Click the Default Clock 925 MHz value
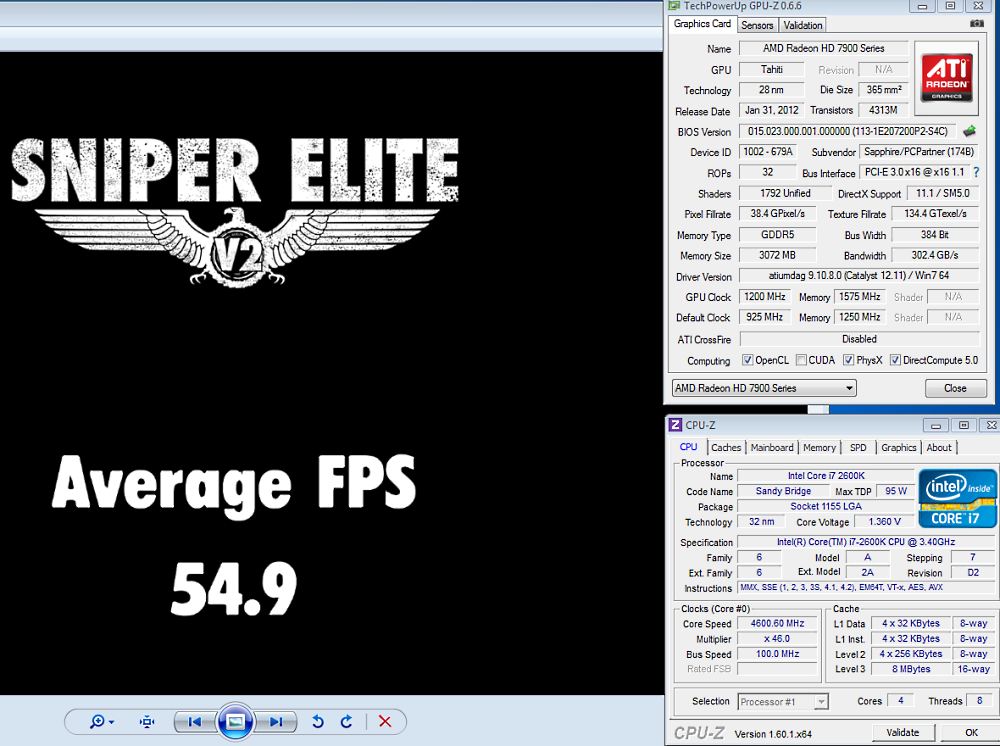The image size is (1000, 746). 765,317
